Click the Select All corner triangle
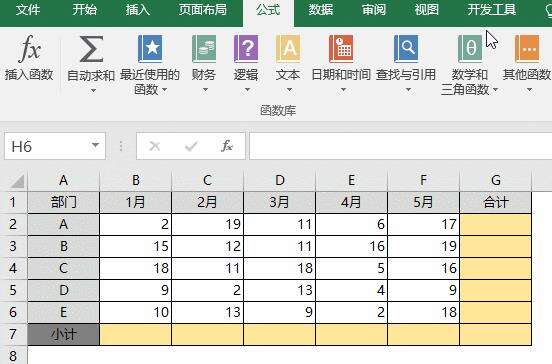 tap(17, 181)
